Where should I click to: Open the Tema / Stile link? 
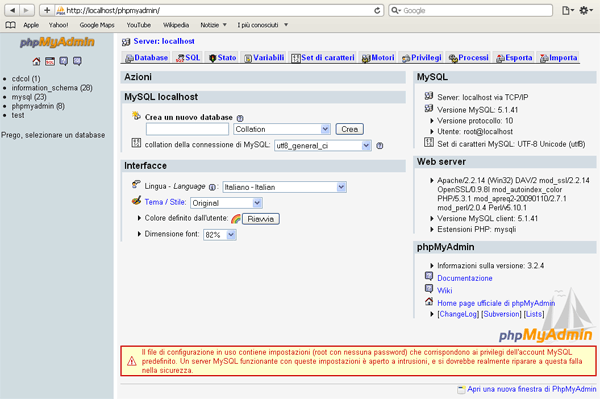tap(165, 202)
